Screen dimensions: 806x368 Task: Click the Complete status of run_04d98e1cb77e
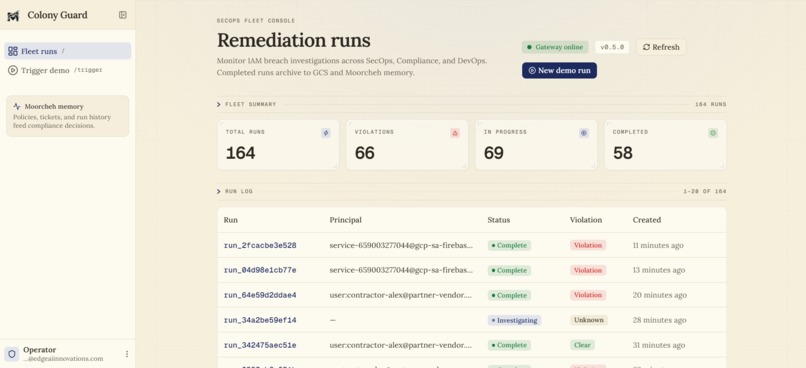click(509, 270)
